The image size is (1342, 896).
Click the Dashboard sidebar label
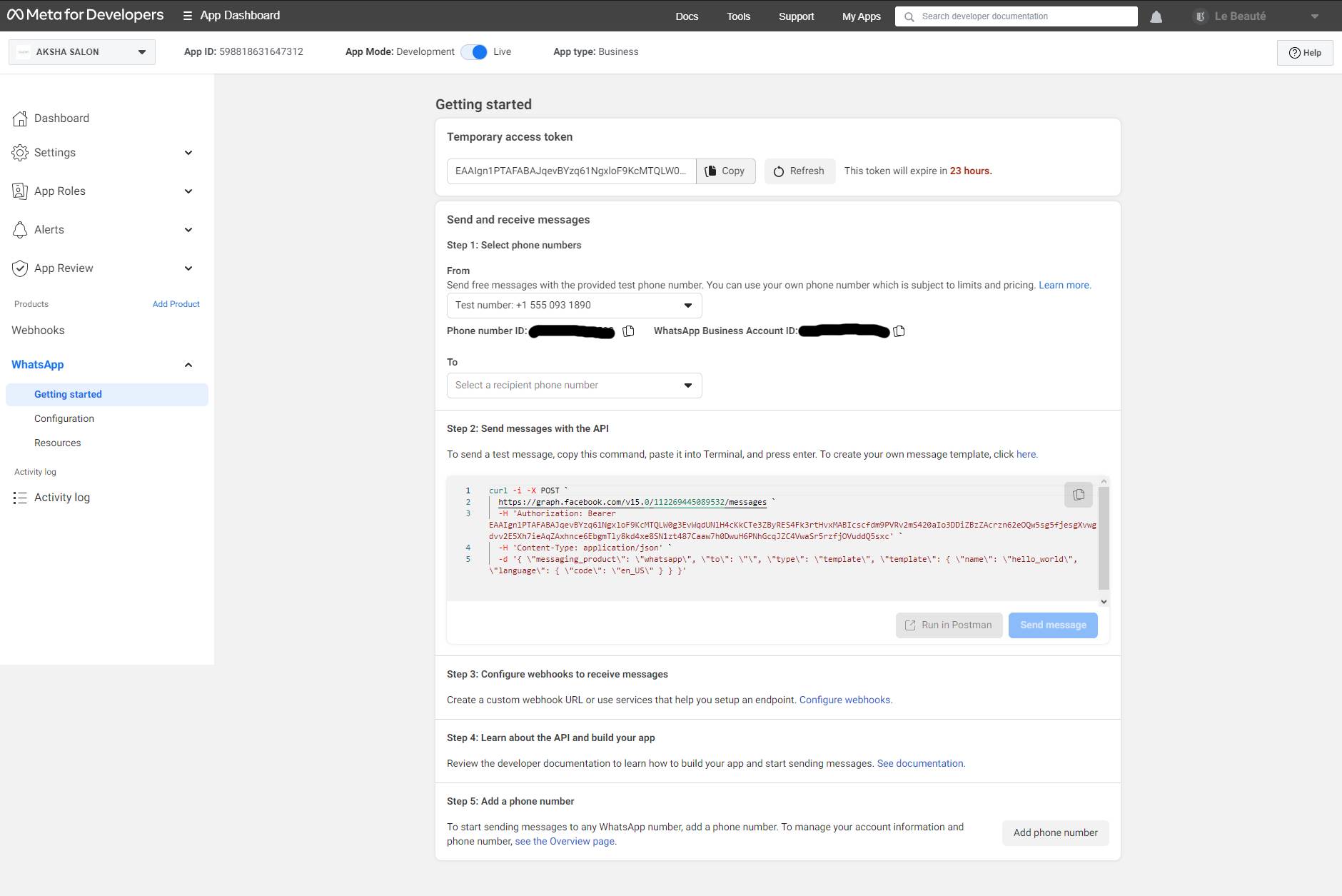click(x=61, y=119)
